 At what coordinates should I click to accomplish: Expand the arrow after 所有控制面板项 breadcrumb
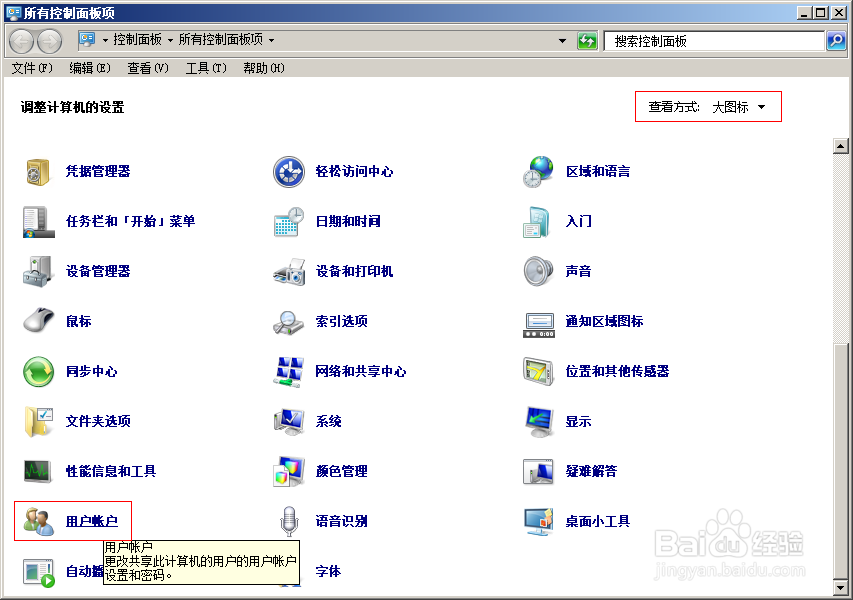pyautogui.click(x=271, y=40)
